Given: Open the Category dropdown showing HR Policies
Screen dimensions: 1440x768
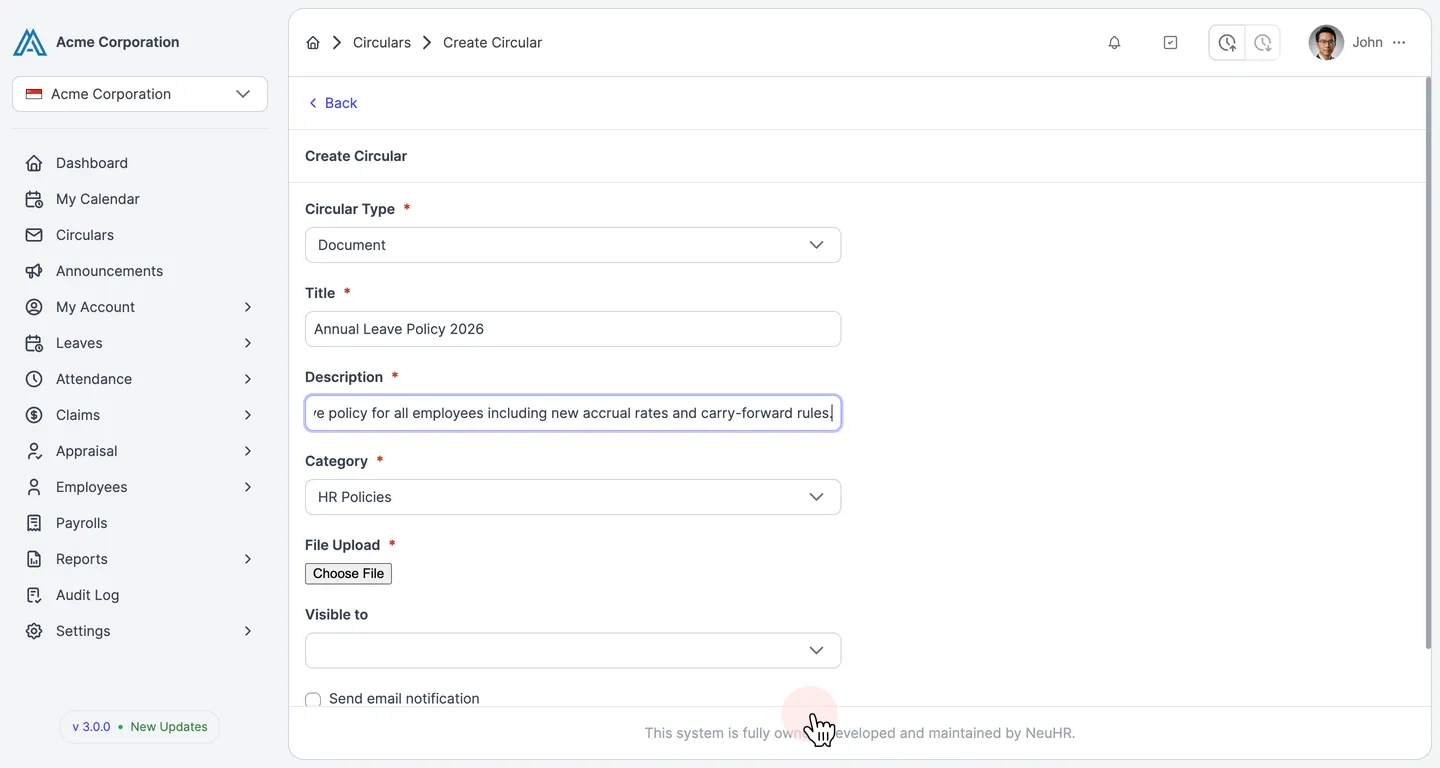Looking at the screenshot, I should tap(573, 497).
